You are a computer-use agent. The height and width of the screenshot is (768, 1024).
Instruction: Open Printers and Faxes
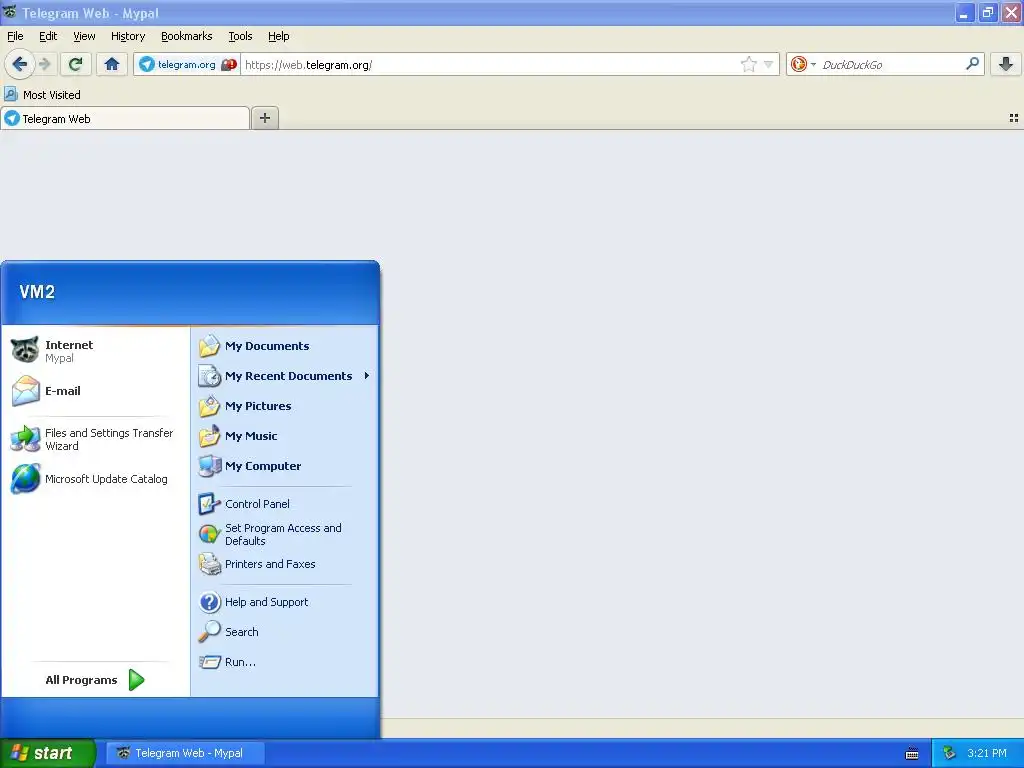(285, 564)
